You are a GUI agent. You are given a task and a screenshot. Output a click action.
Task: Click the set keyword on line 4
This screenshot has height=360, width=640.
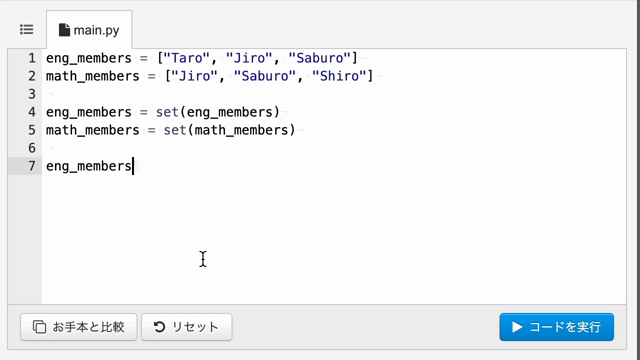[167, 112]
